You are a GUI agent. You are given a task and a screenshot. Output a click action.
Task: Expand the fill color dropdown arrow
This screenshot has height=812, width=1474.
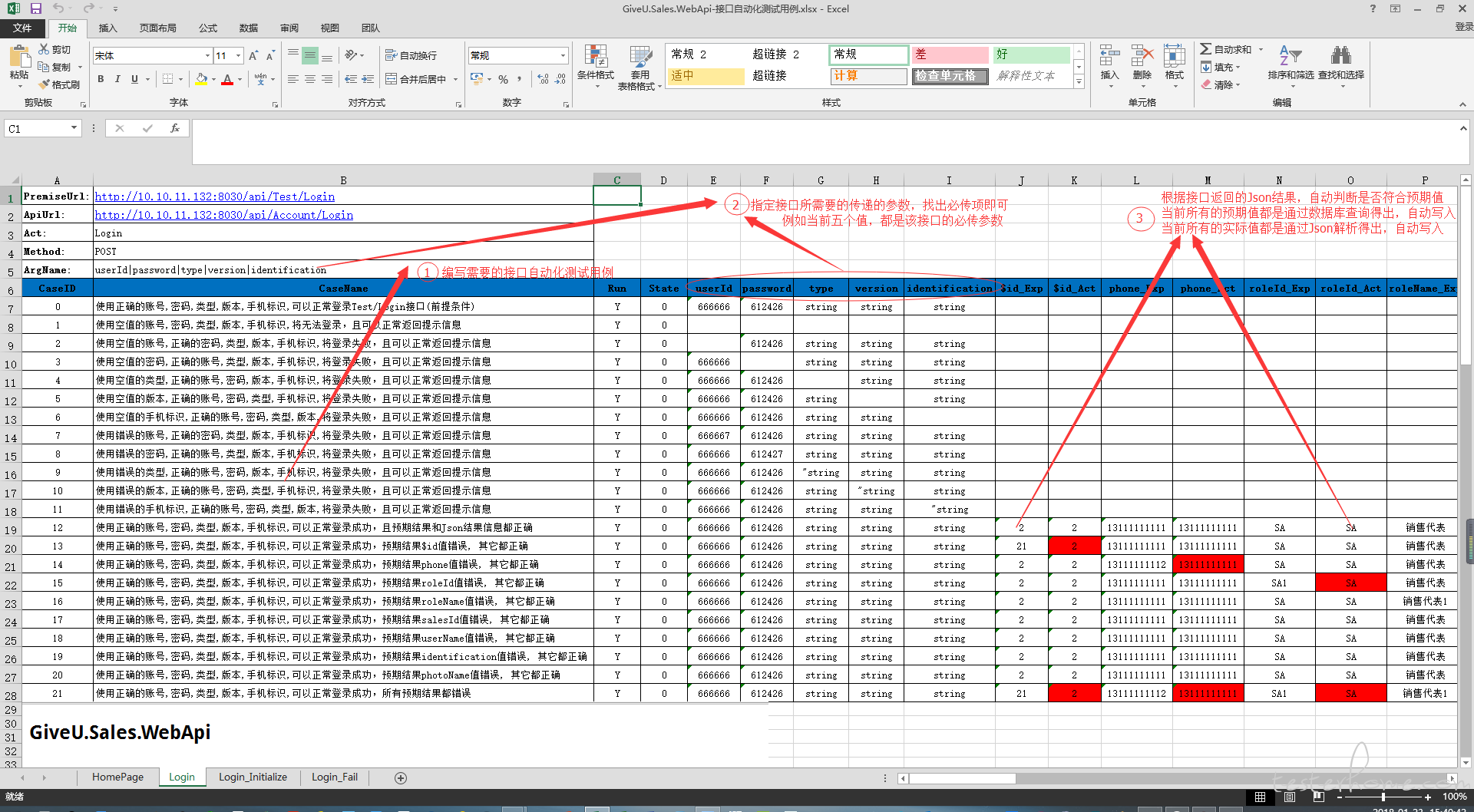[x=213, y=79]
